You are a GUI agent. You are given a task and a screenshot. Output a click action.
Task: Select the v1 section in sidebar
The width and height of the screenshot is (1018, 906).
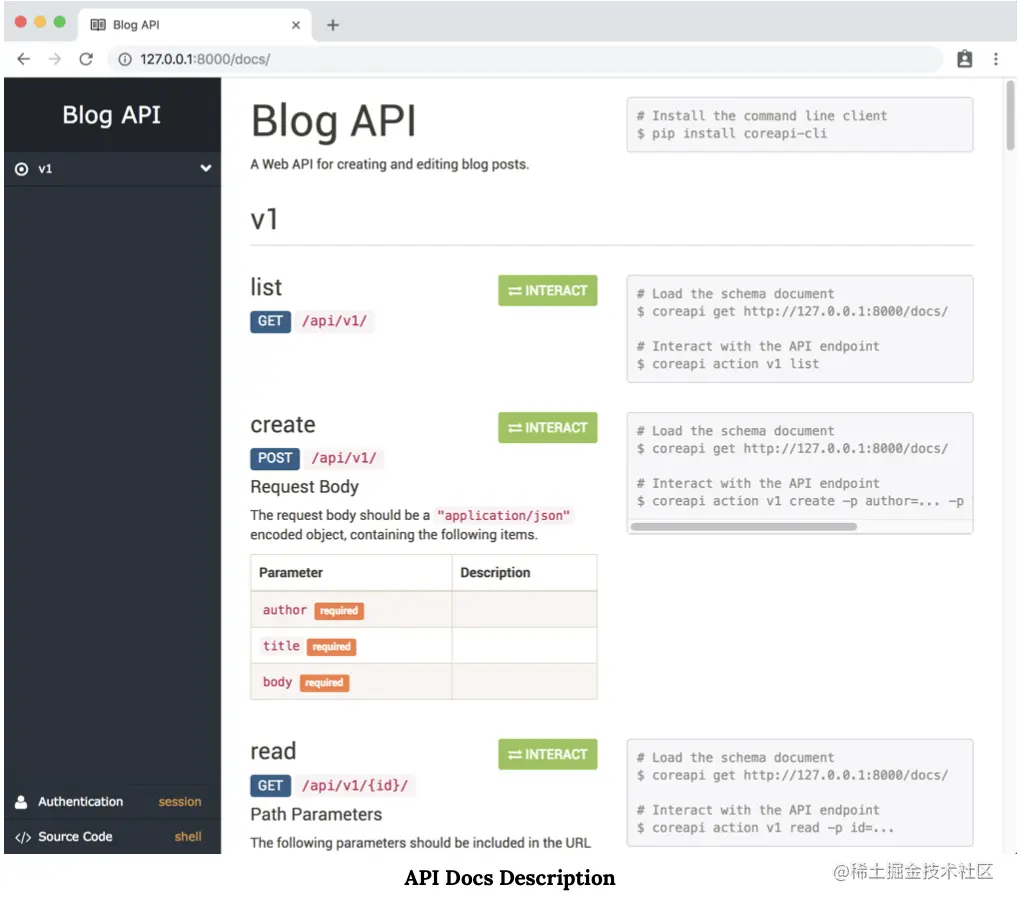[112, 169]
